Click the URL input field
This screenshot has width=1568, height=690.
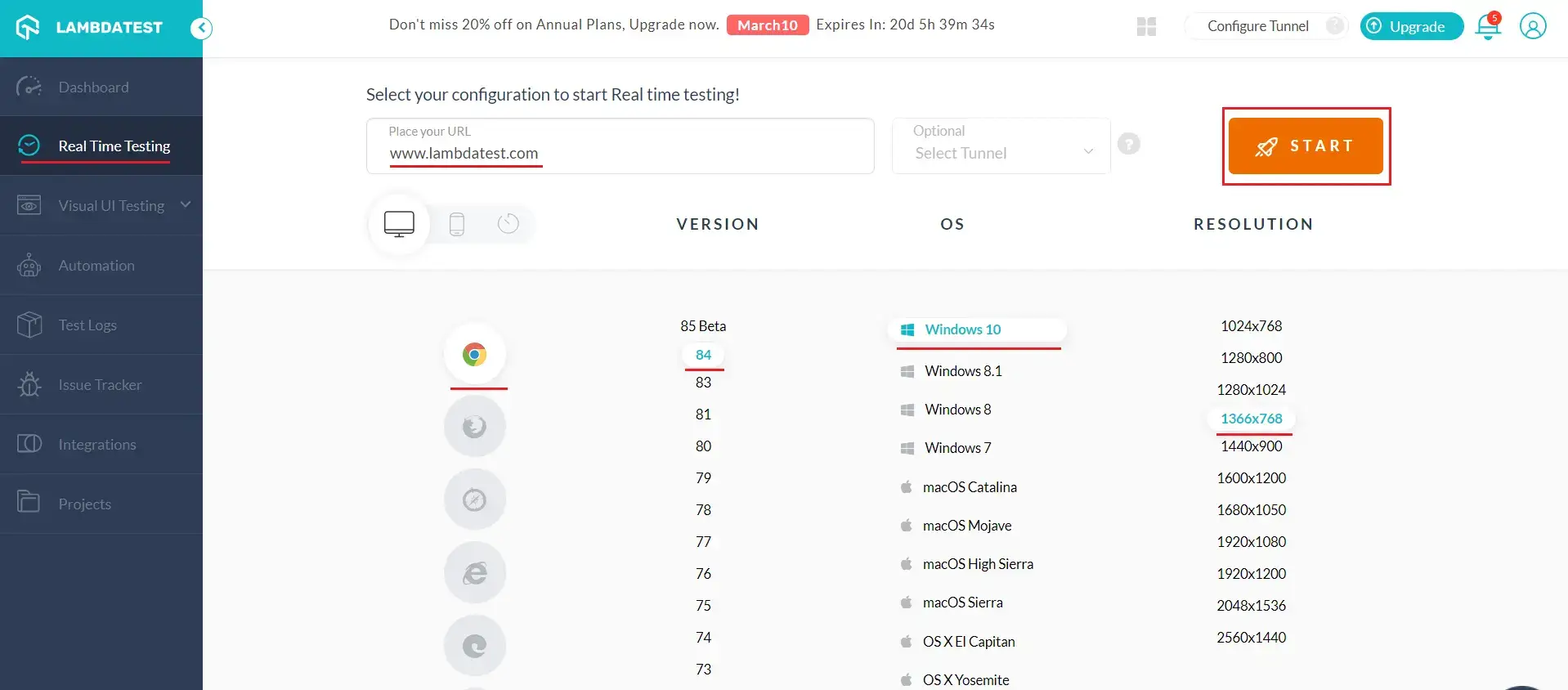pos(620,153)
